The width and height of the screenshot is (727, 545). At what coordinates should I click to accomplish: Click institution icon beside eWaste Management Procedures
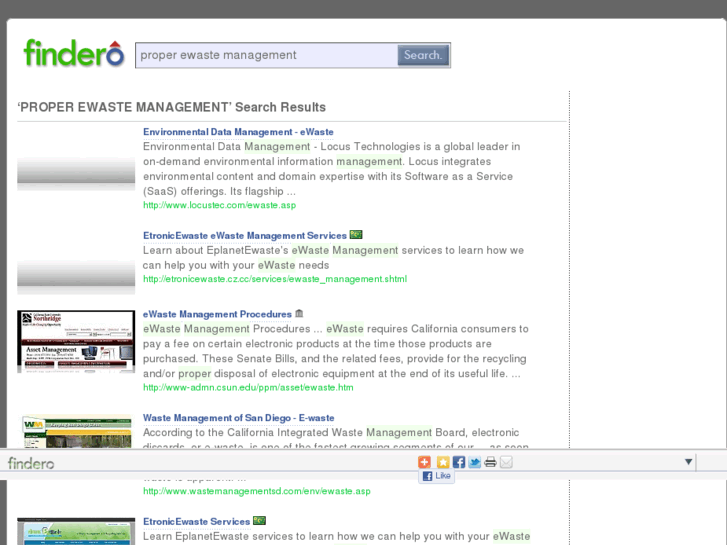click(x=299, y=314)
